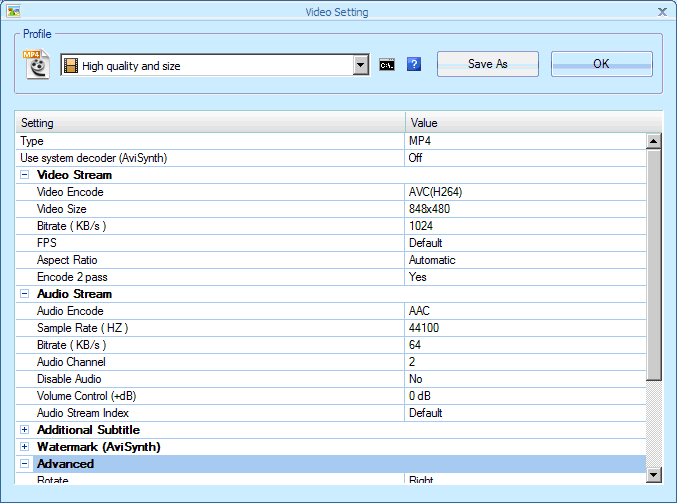Click the vertical scrollbar thumb
The width and height of the screenshot is (677, 503).
[654, 265]
